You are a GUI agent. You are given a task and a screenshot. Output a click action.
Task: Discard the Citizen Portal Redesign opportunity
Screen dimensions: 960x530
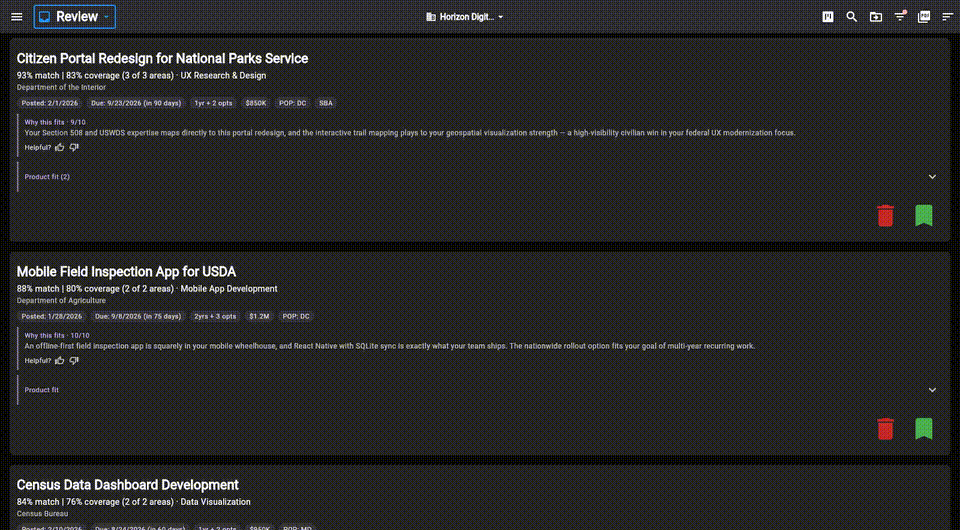885,216
